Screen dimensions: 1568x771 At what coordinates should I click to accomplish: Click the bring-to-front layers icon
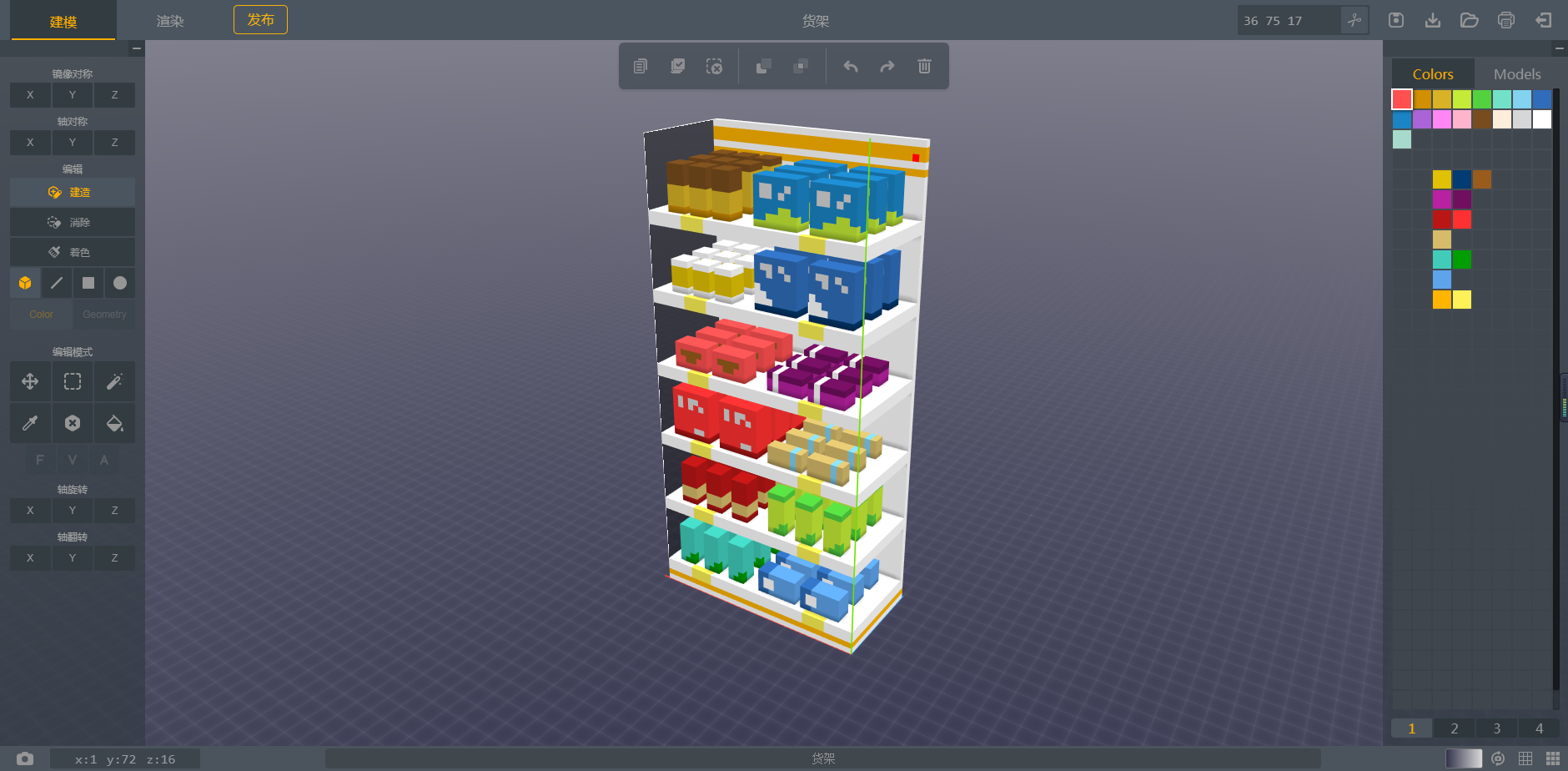[763, 66]
